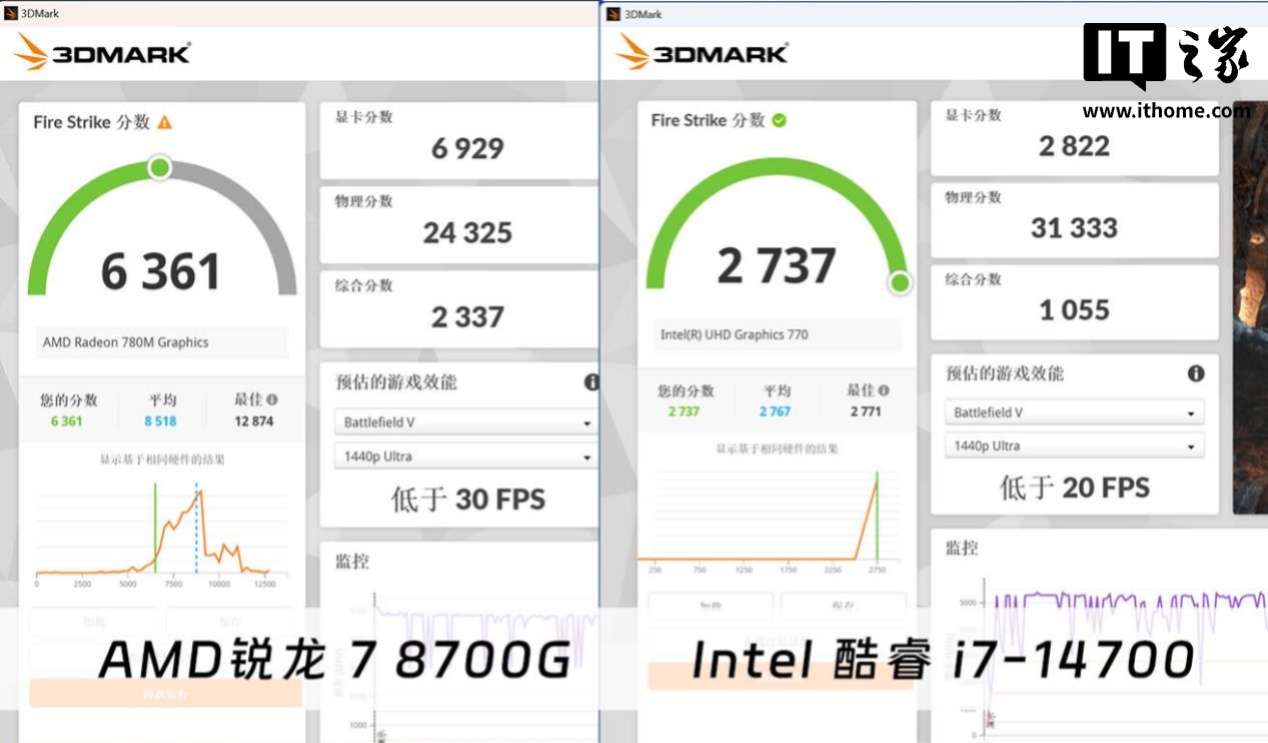Click info icon in the 低于 30 FPS panel
1268x743 pixels.
coord(592,382)
